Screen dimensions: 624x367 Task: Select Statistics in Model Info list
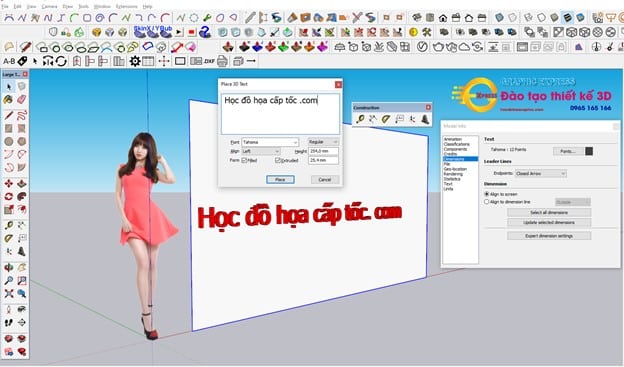click(x=452, y=179)
